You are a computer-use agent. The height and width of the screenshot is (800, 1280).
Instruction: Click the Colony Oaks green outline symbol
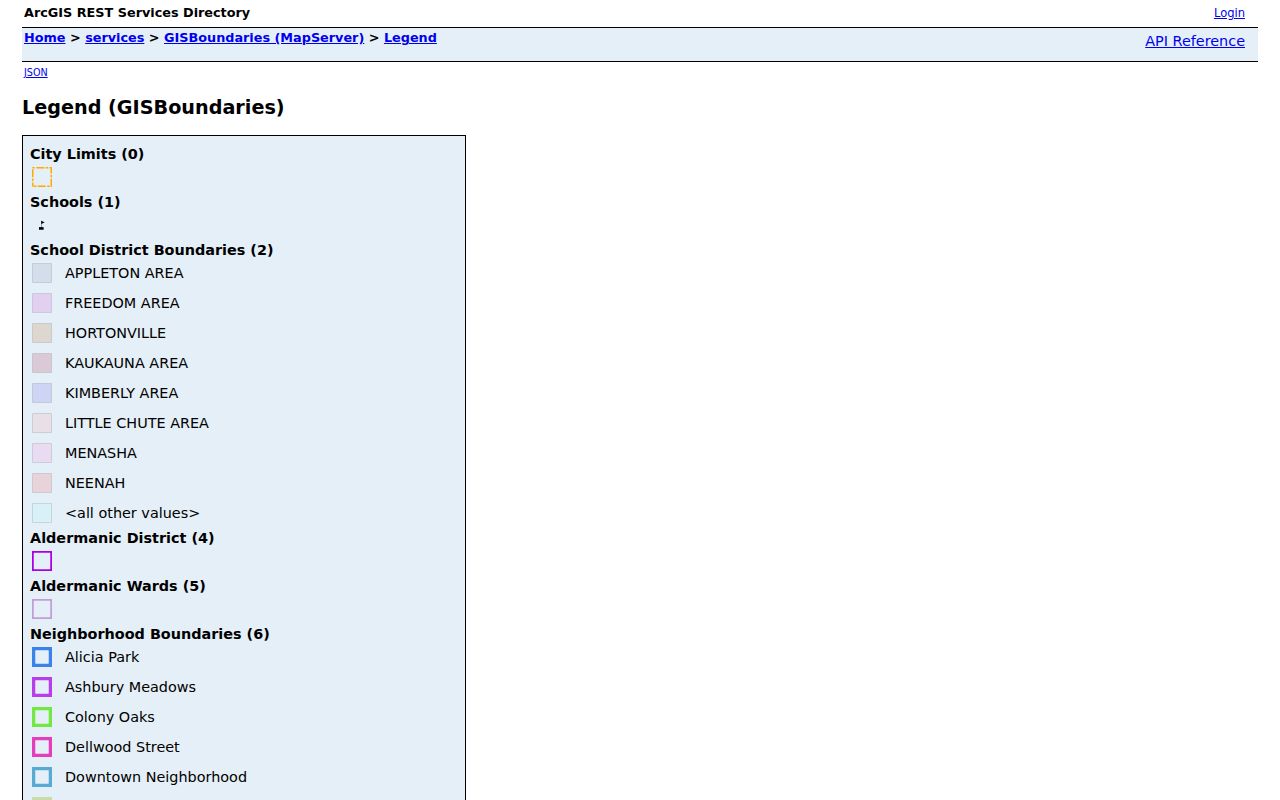pos(42,717)
